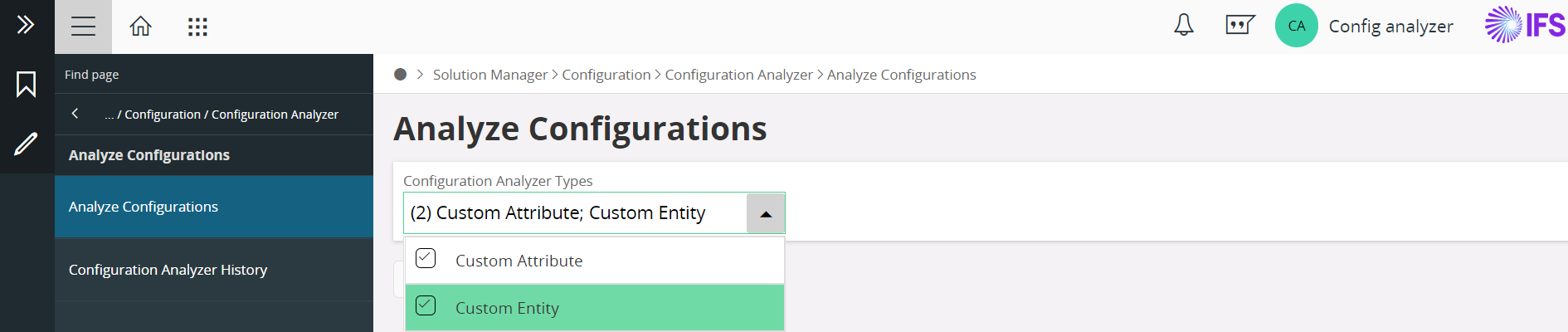Select Analyze Configurations in the navigator
Image resolution: width=1568 pixels, height=332 pixels.
click(x=144, y=207)
